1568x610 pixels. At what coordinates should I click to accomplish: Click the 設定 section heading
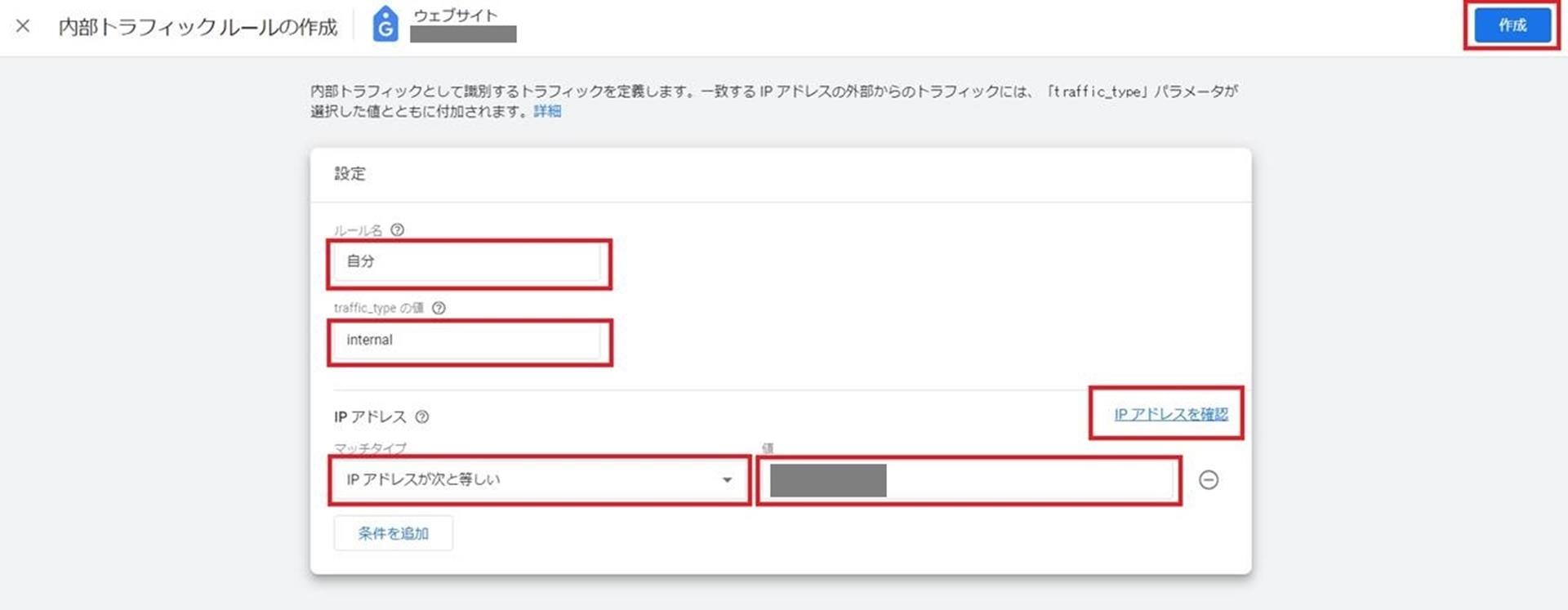coord(350,174)
